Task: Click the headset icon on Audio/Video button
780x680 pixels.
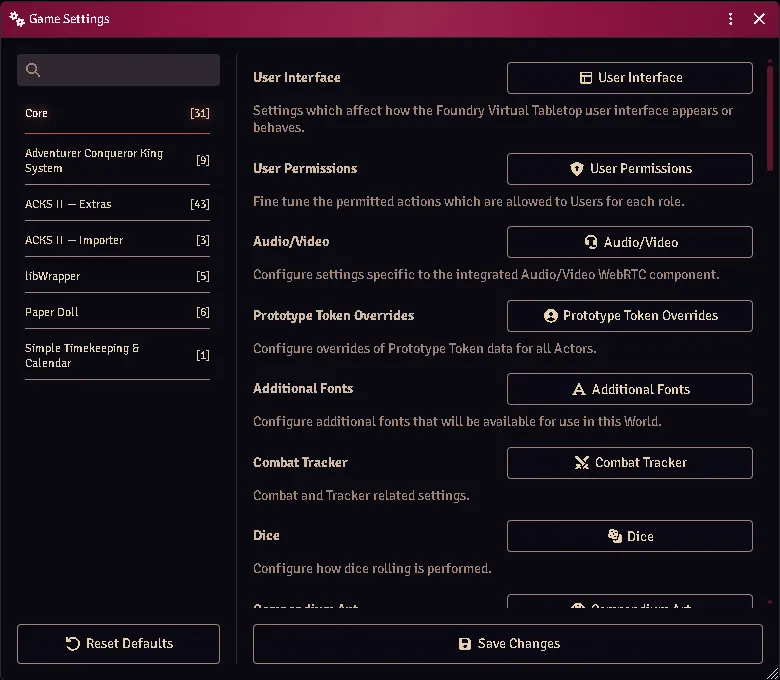Action: [590, 242]
